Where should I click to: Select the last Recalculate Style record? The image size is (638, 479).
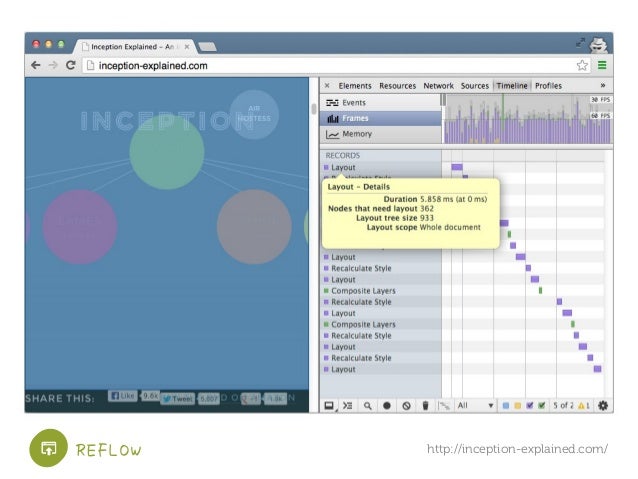pyautogui.click(x=381, y=358)
